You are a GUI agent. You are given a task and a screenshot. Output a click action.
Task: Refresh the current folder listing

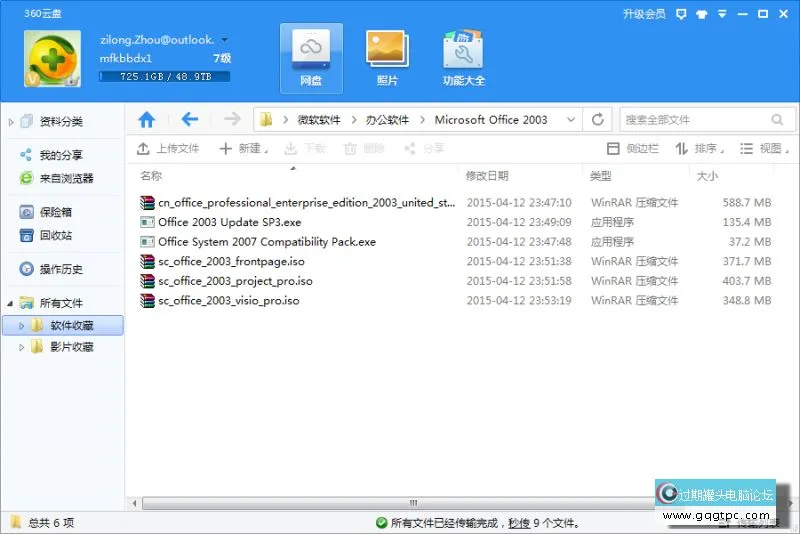(x=598, y=120)
